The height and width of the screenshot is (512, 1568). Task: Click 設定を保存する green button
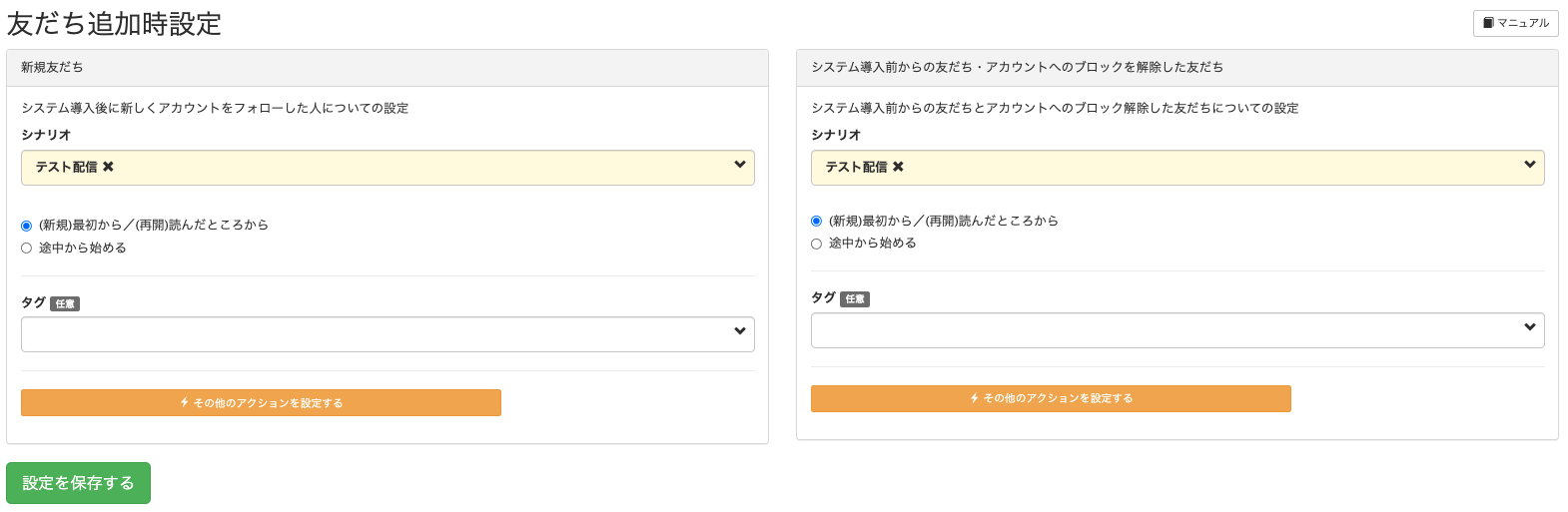(x=78, y=483)
